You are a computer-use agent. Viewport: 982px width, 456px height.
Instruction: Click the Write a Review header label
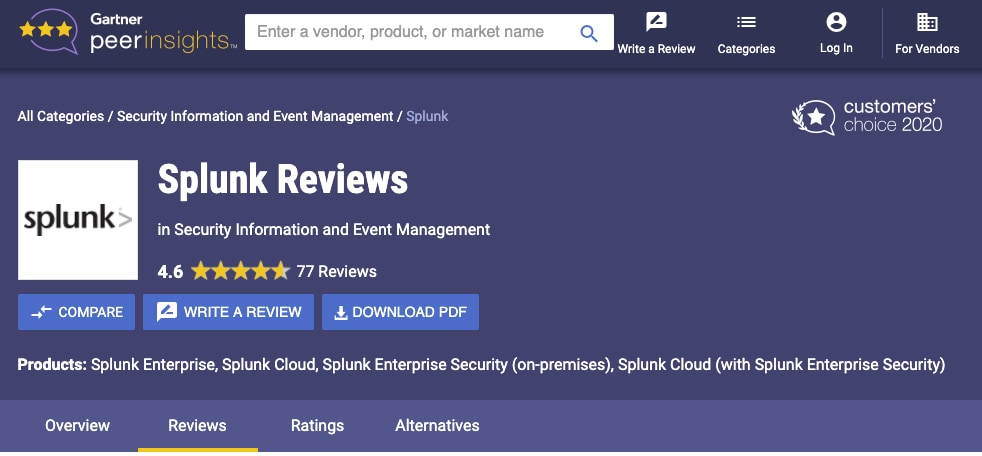tap(656, 49)
